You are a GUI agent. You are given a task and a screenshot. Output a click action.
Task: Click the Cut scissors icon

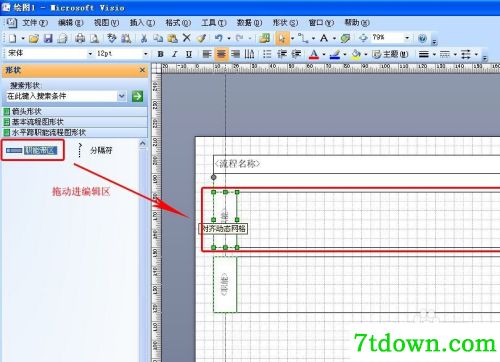pos(144,38)
